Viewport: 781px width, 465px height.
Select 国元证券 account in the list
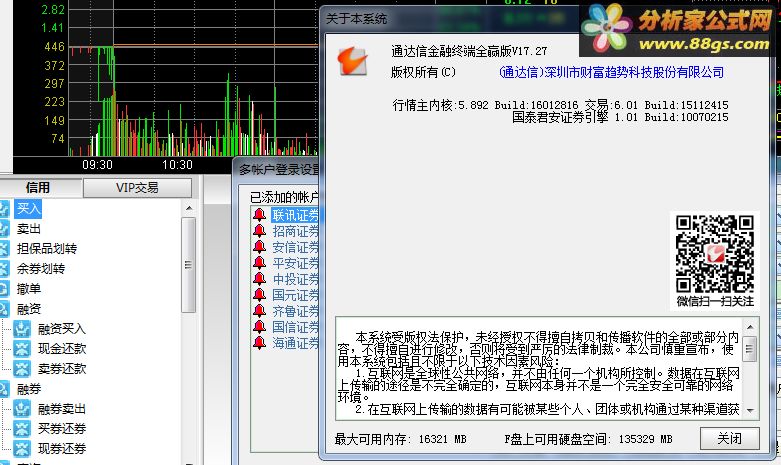[295, 295]
